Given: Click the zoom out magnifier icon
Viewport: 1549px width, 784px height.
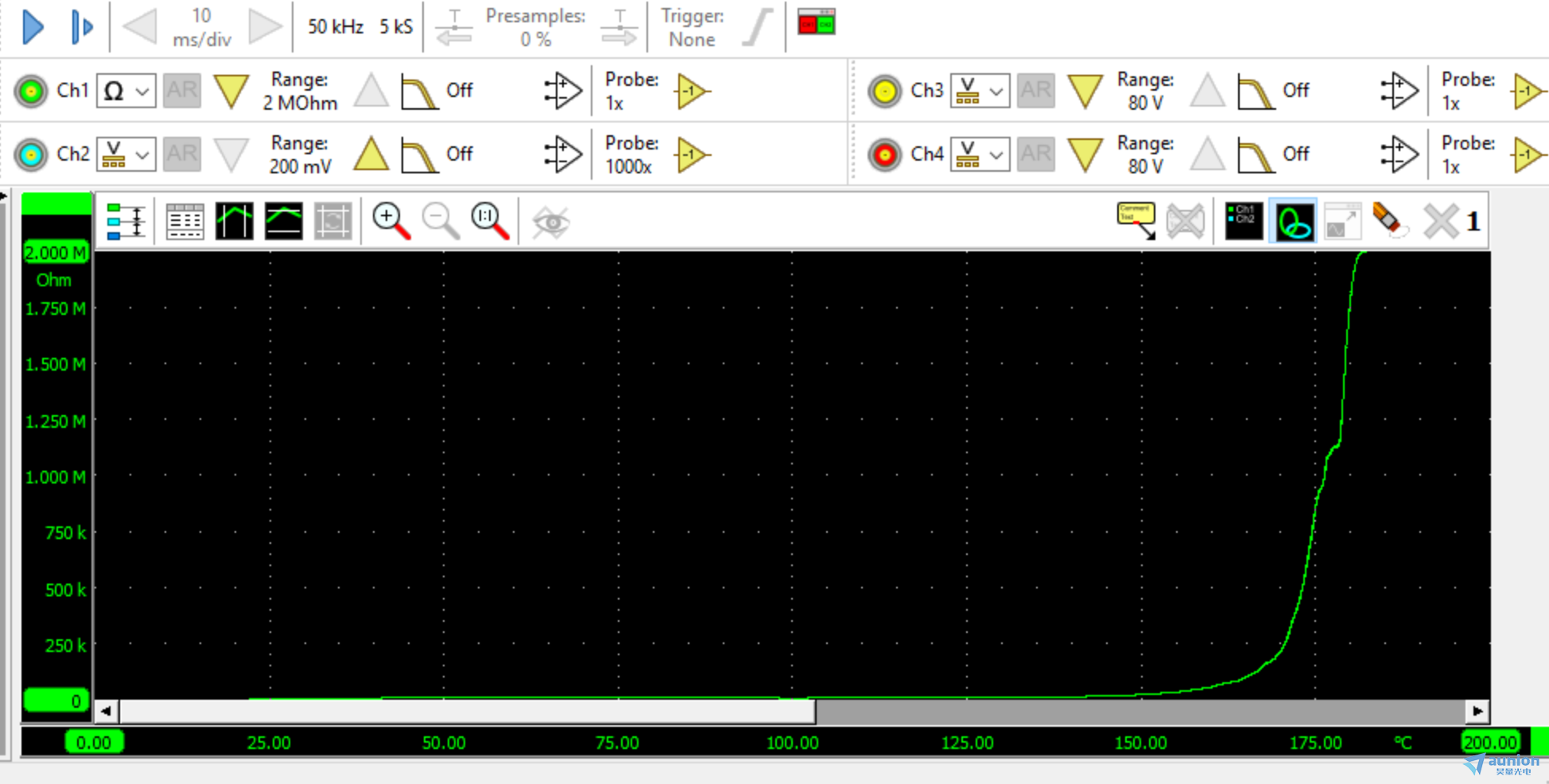Looking at the screenshot, I should (x=440, y=221).
